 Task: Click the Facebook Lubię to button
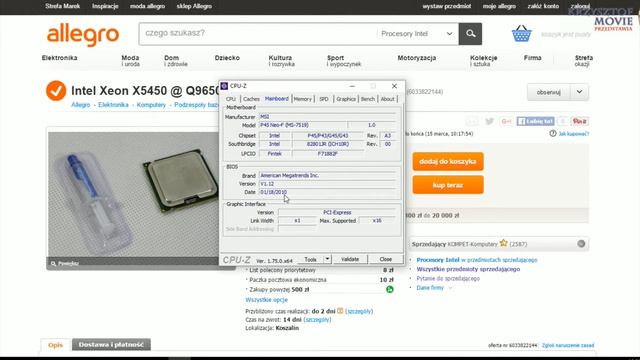[535, 121]
